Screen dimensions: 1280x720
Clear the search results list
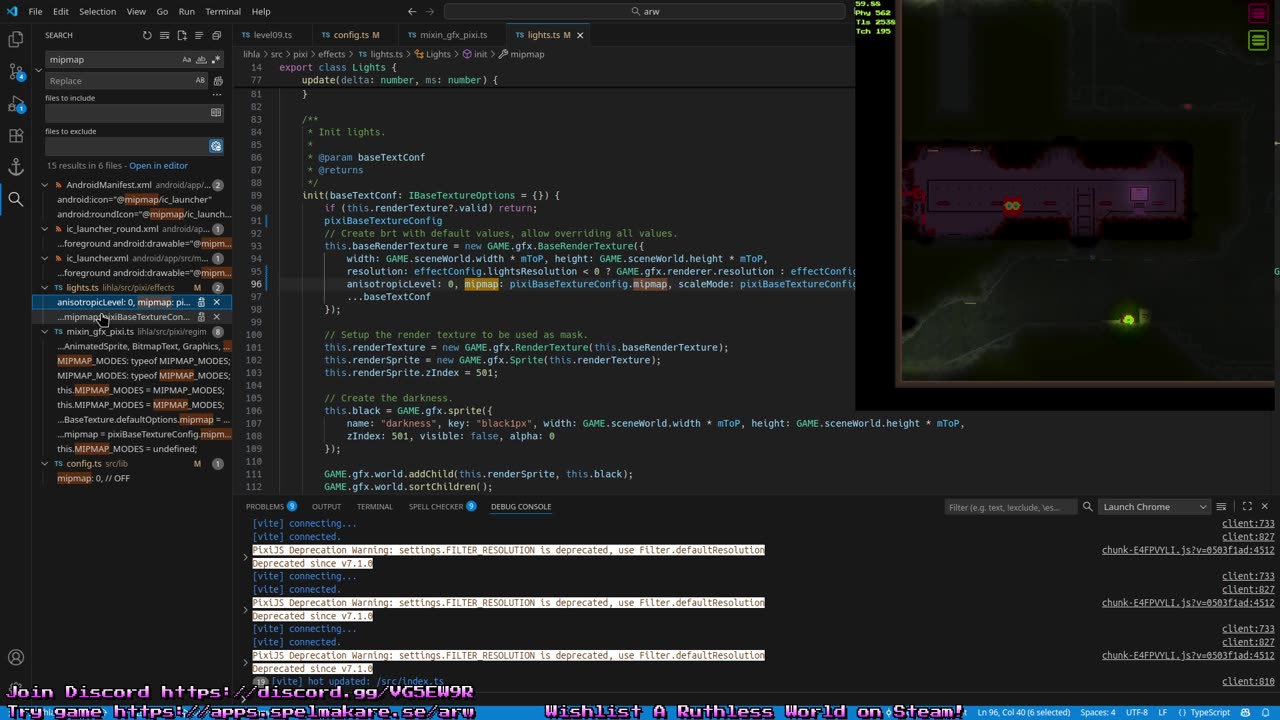164,35
